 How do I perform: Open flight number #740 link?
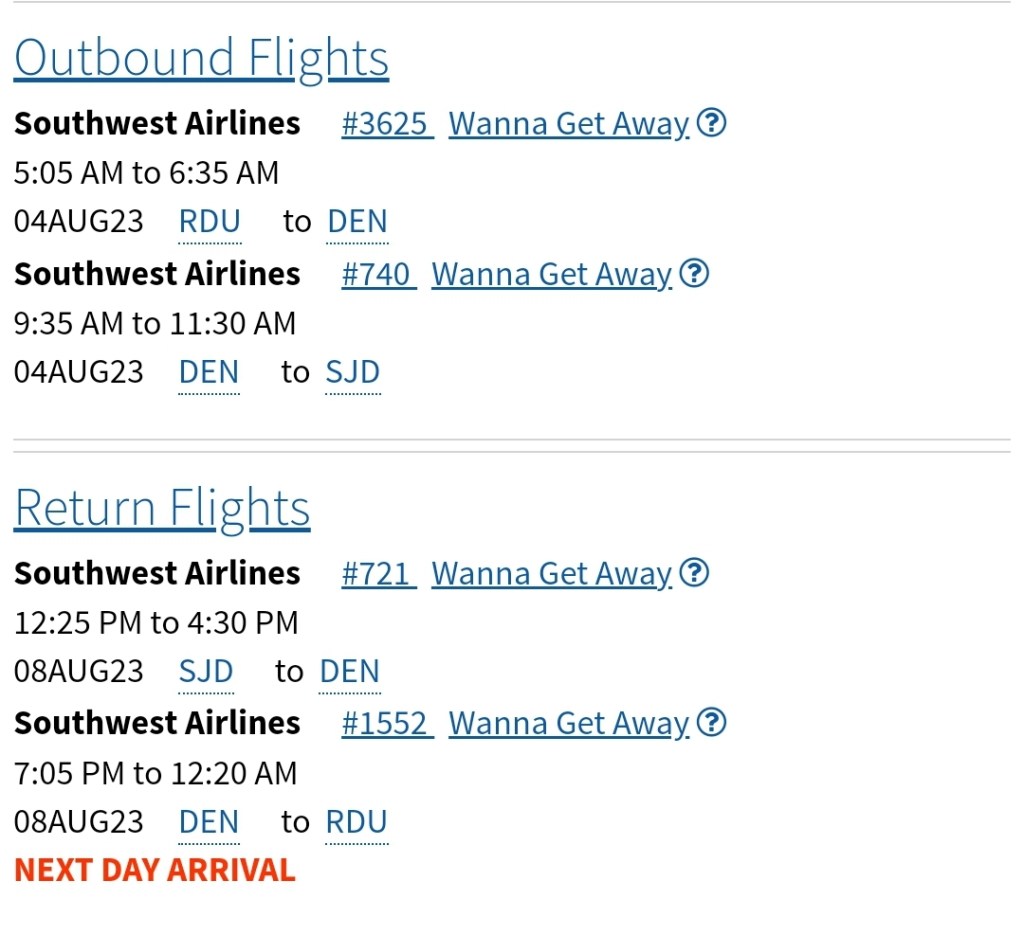click(x=378, y=274)
